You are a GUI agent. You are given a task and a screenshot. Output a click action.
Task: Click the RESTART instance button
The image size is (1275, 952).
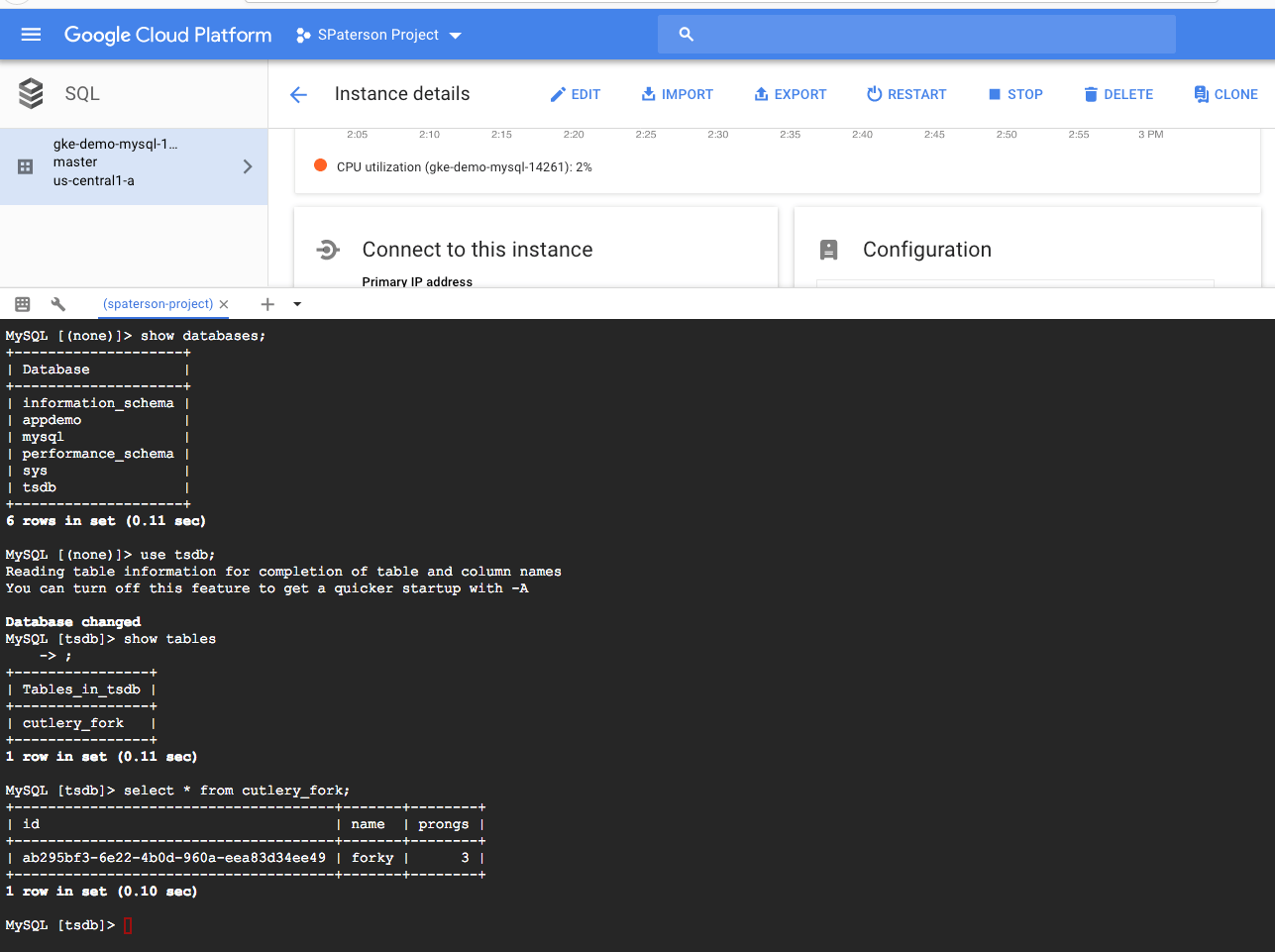[906, 94]
